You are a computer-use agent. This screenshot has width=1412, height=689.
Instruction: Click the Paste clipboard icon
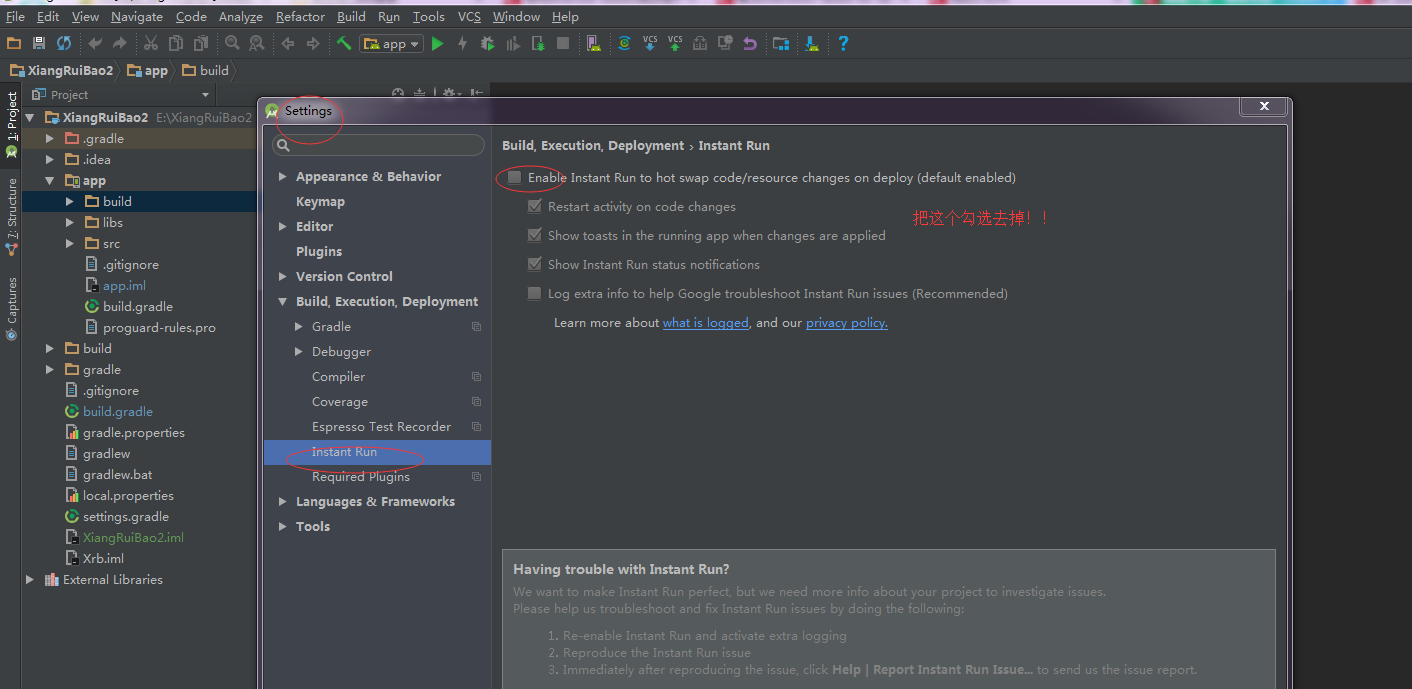201,43
